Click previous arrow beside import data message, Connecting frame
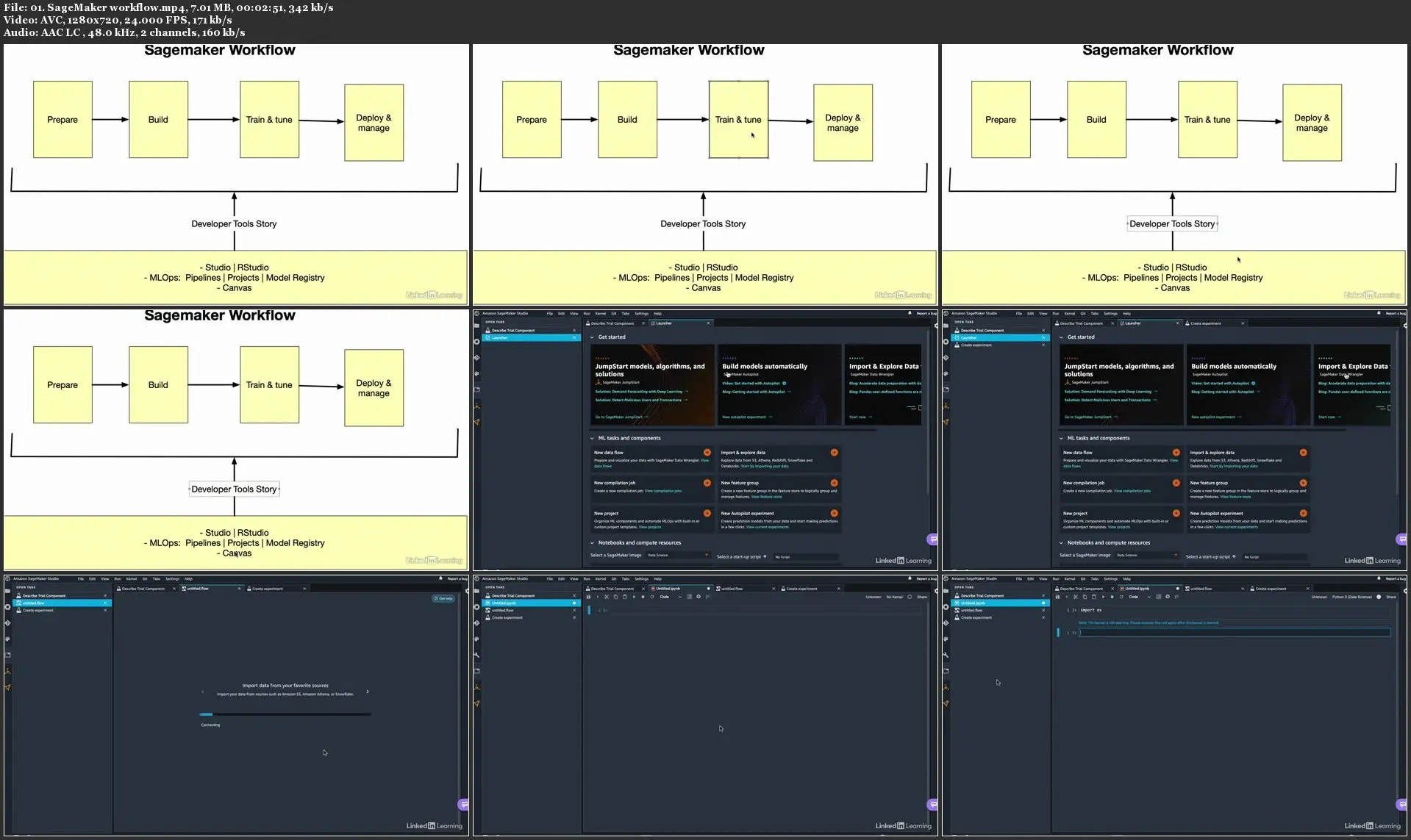The width and height of the screenshot is (1411, 840). [202, 692]
